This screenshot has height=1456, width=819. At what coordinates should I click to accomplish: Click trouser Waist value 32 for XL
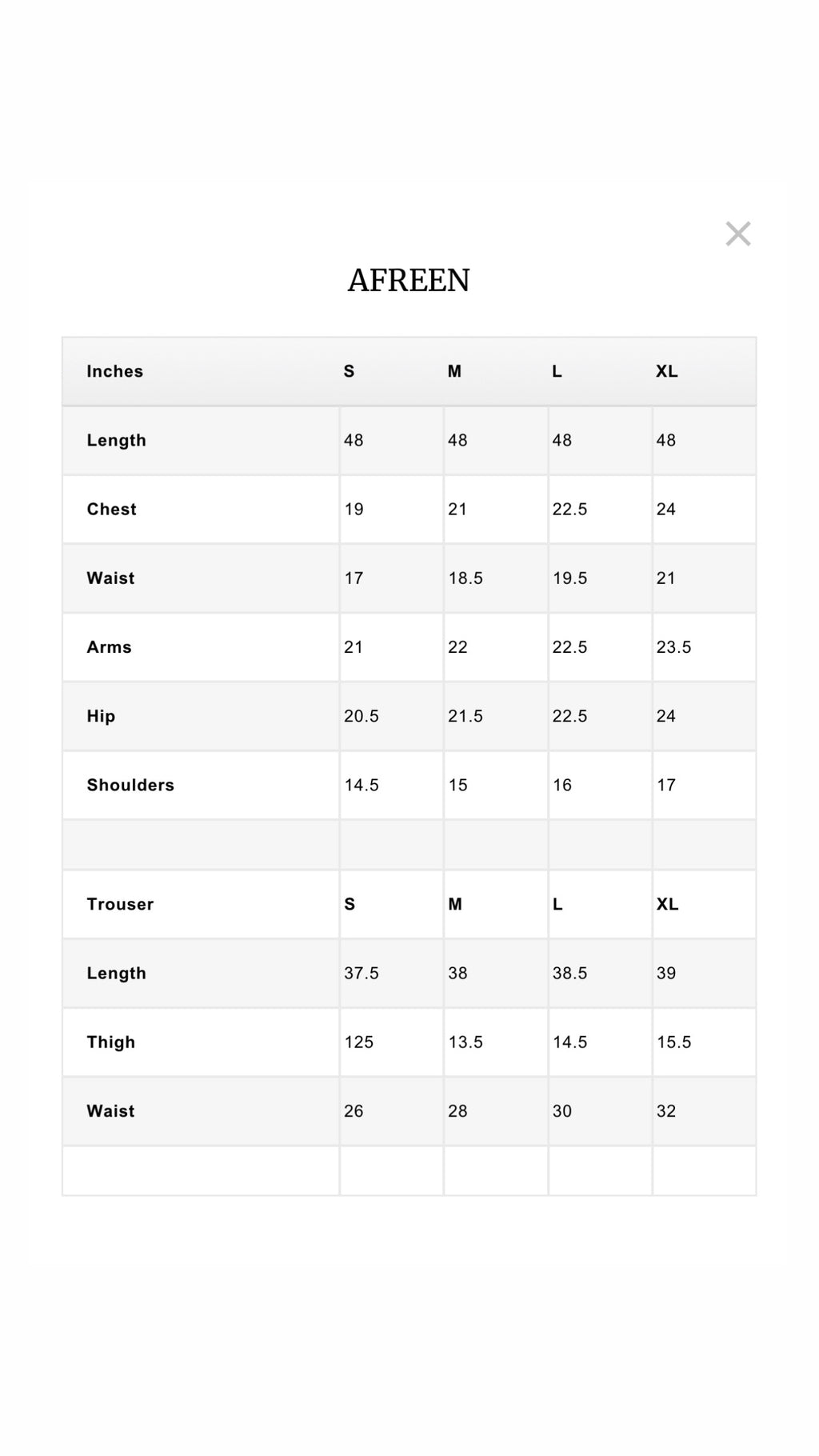[666, 1111]
